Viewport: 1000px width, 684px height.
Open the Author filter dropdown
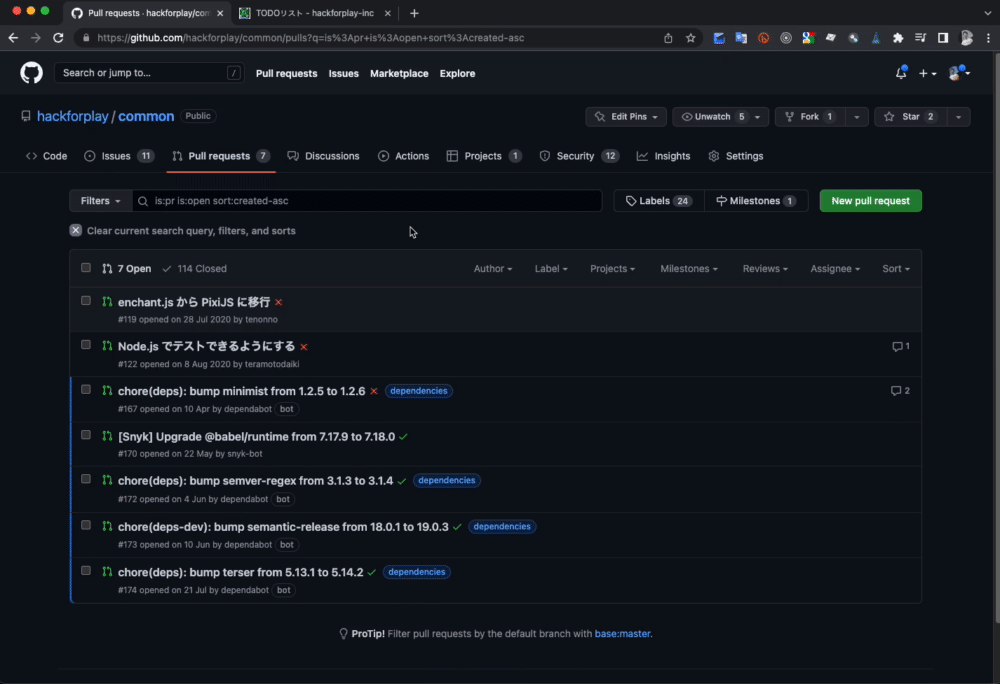pyautogui.click(x=493, y=268)
